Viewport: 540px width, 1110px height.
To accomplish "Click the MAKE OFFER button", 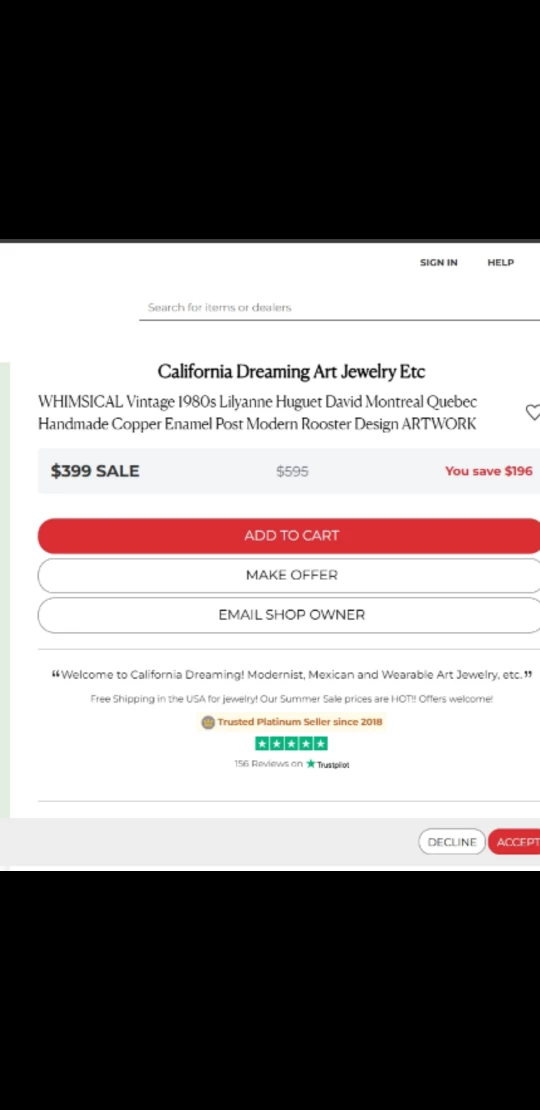I will coord(289,576).
